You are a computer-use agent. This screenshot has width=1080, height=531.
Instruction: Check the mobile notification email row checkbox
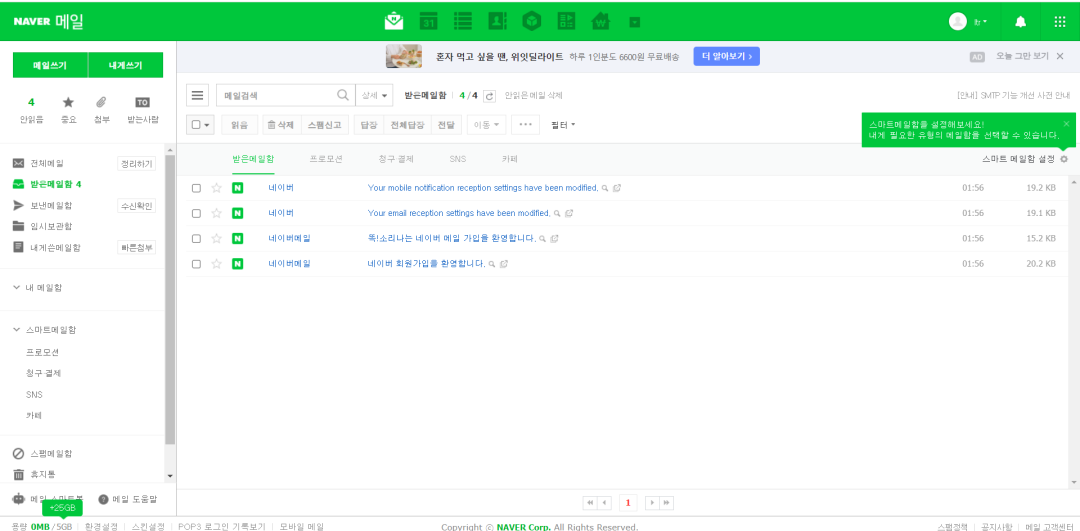click(x=196, y=188)
